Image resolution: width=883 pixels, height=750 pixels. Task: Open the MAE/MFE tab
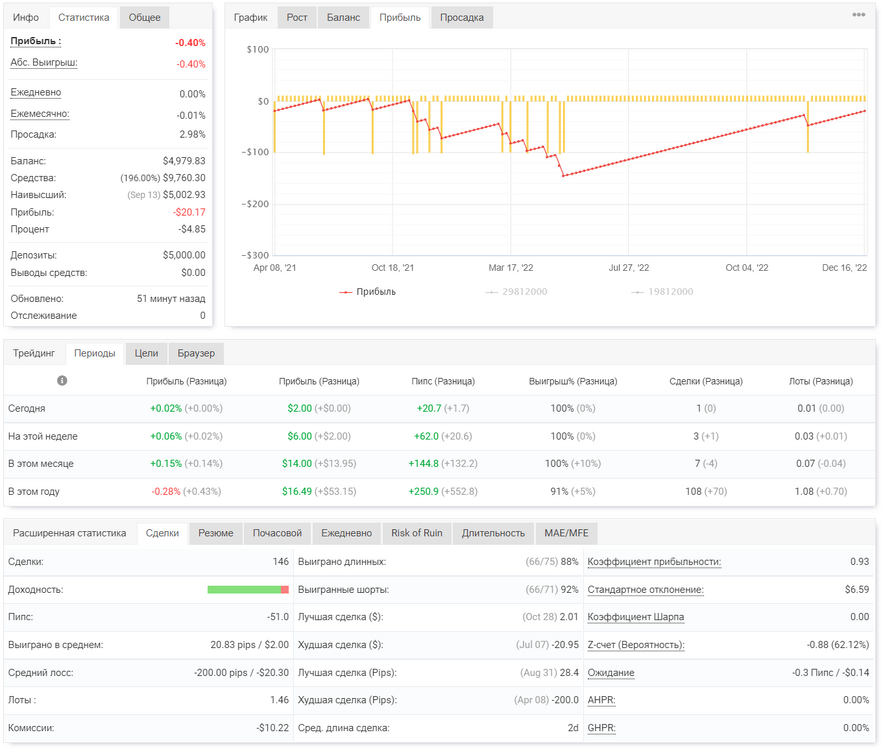pos(566,533)
